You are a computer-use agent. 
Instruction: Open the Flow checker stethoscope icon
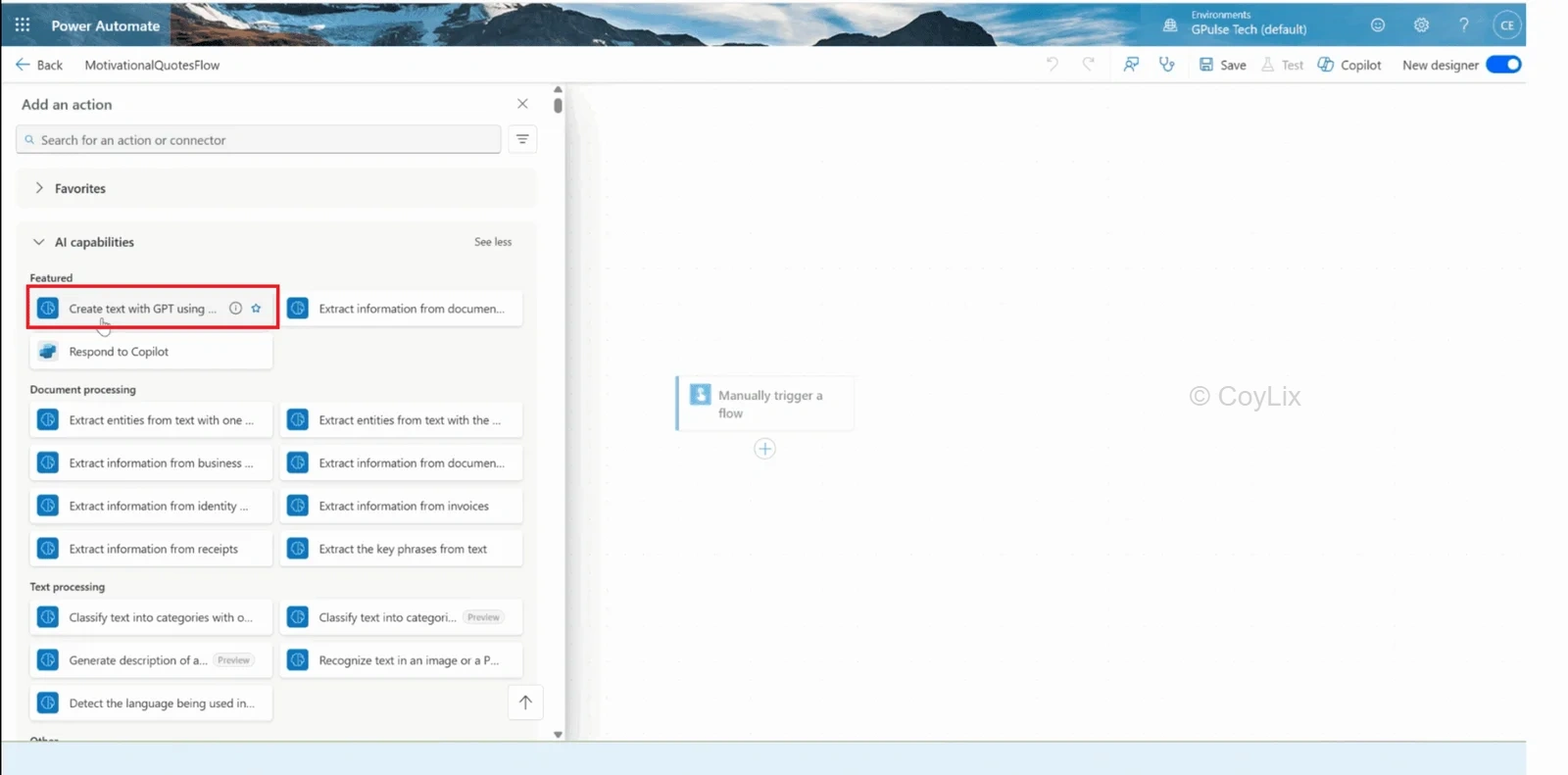tap(1166, 65)
